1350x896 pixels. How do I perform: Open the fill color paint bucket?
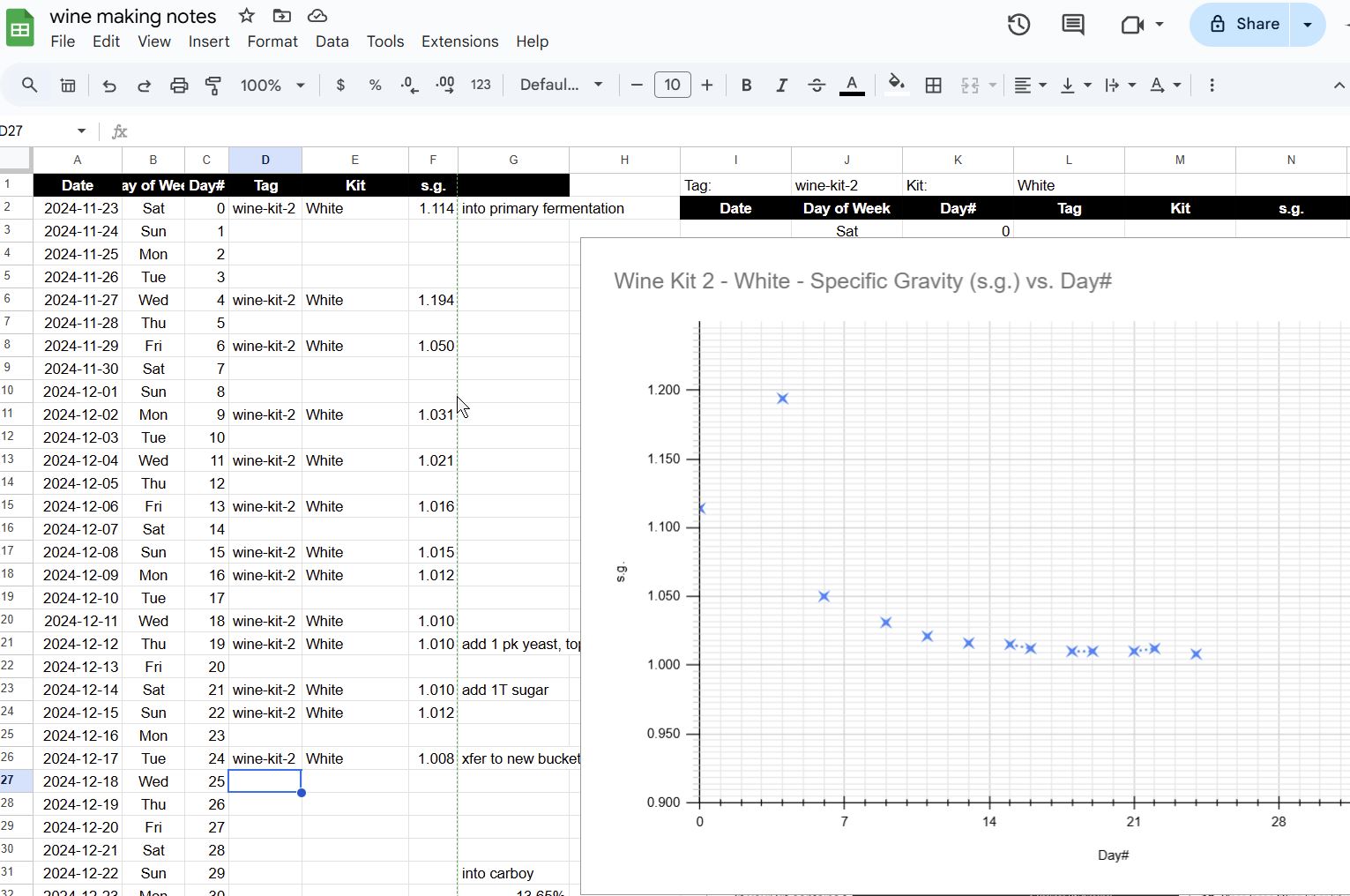click(x=896, y=86)
